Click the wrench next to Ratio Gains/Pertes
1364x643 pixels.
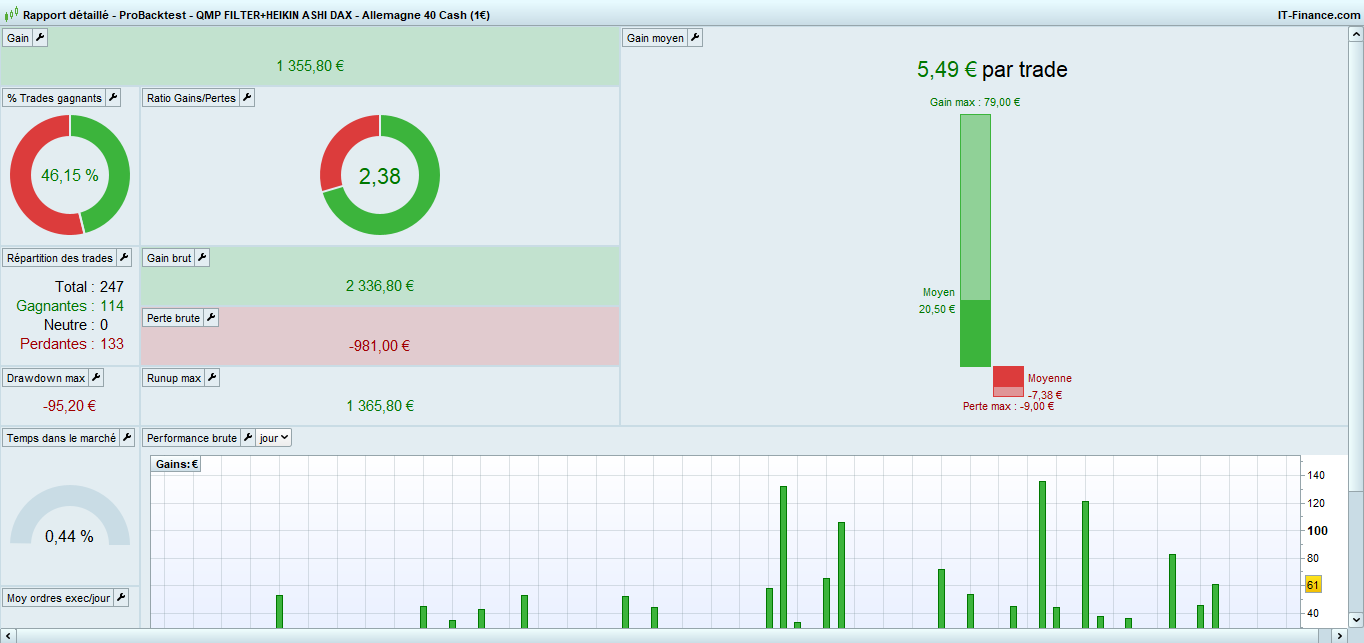coord(247,98)
